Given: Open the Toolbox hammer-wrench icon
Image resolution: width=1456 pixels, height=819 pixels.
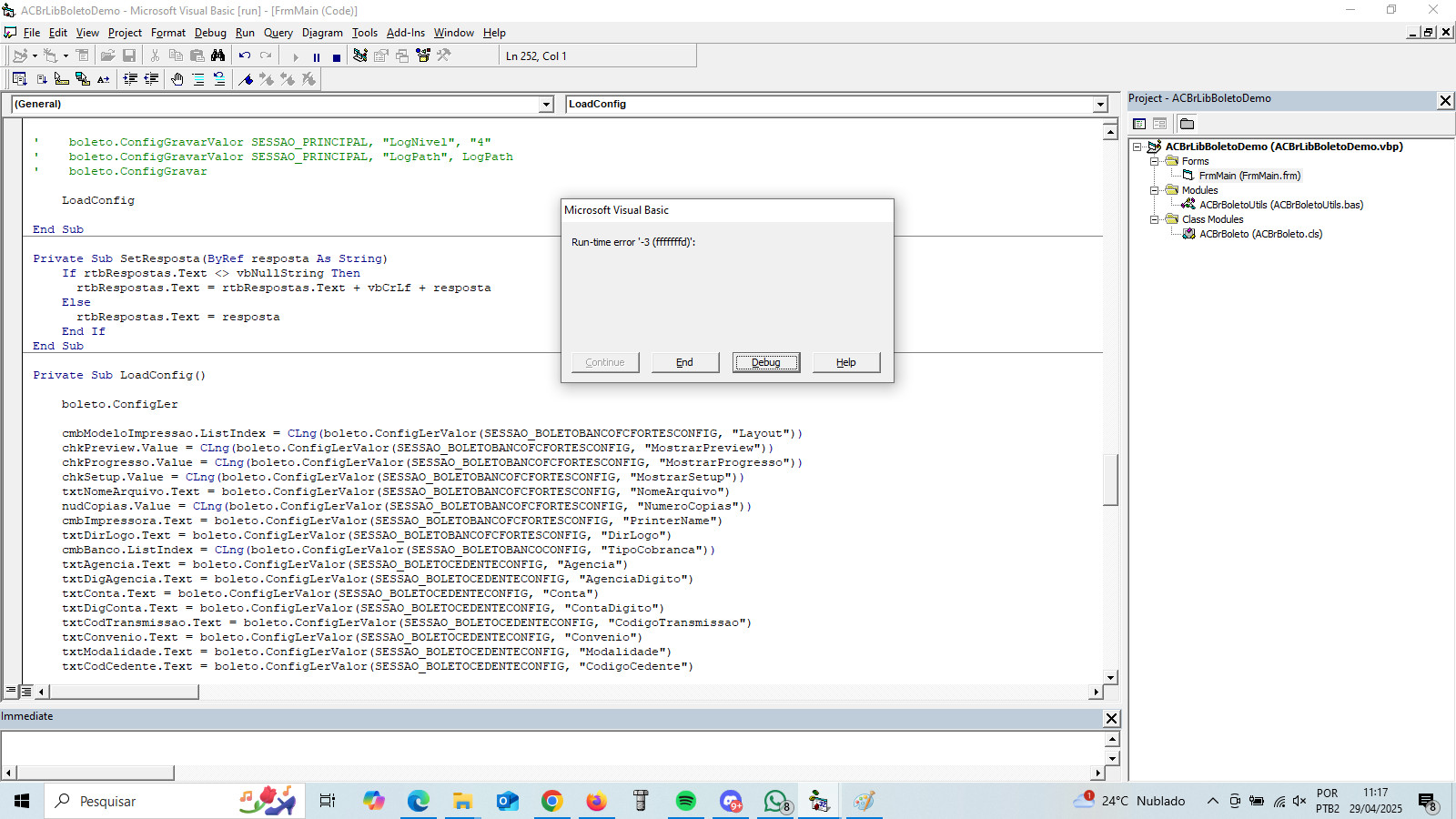Looking at the screenshot, I should 443,56.
